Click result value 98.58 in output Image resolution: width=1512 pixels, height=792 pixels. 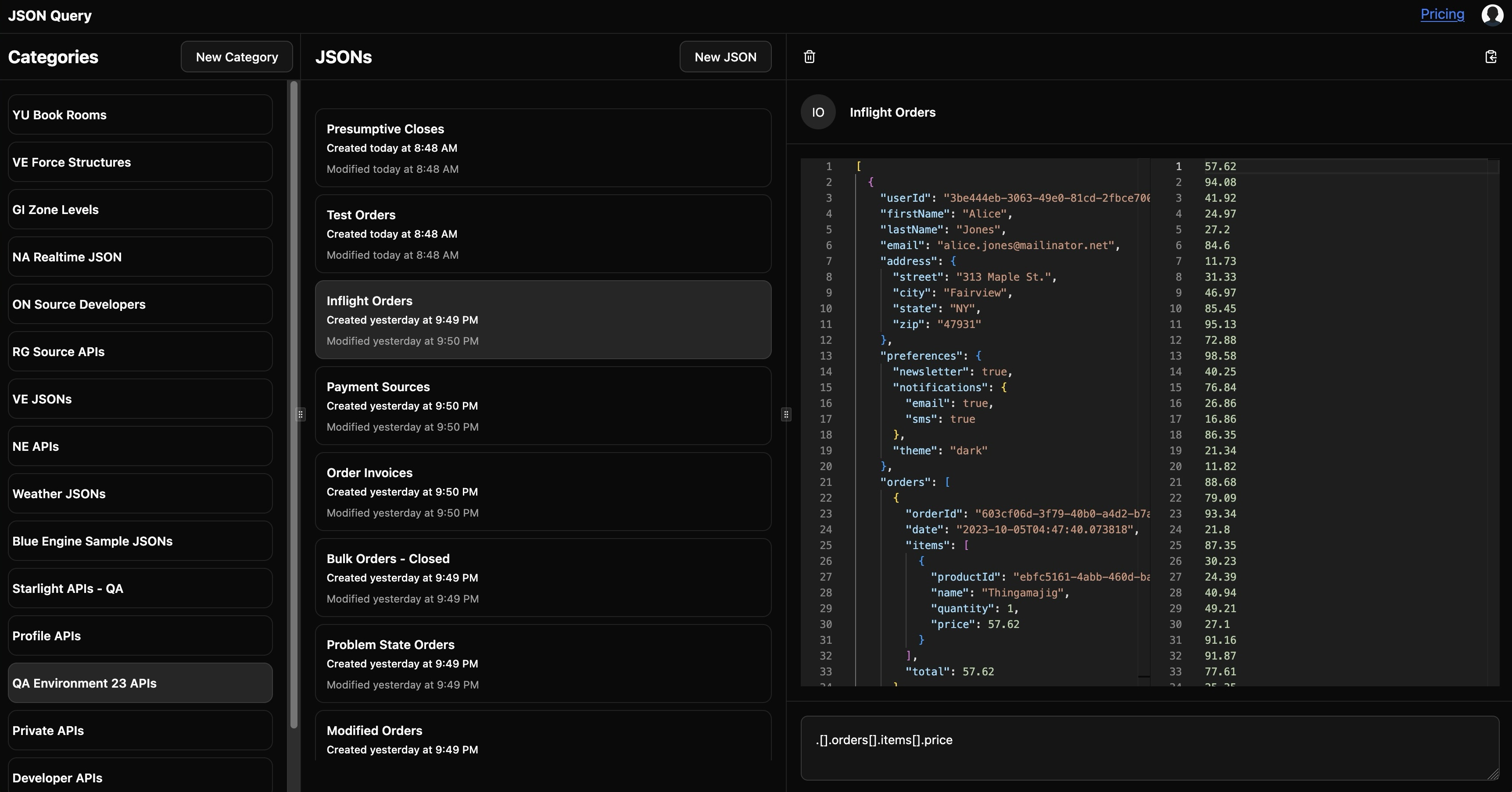[x=1220, y=356]
